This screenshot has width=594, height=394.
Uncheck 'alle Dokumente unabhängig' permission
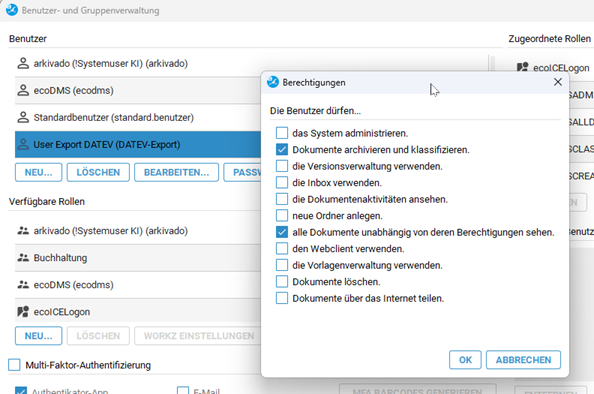[x=282, y=232]
